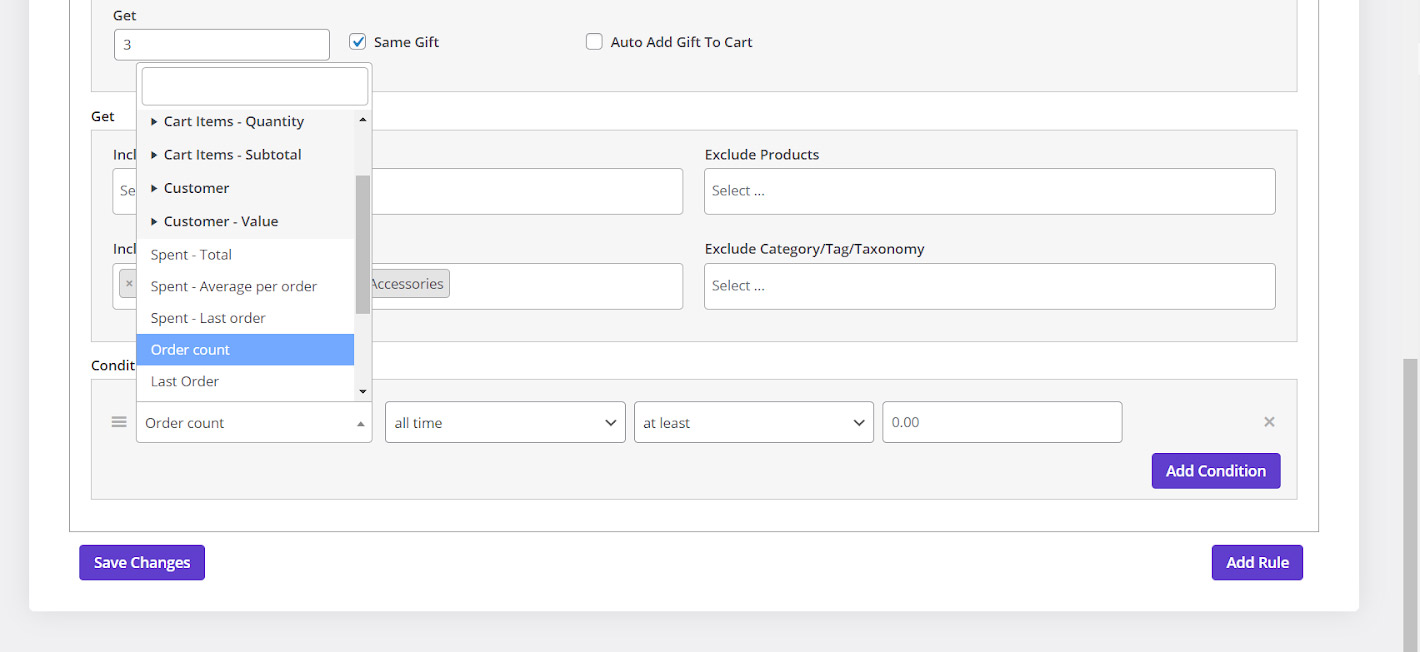The height and width of the screenshot is (652, 1420).
Task: Remove the condition with the X icon
Action: pos(1269,422)
